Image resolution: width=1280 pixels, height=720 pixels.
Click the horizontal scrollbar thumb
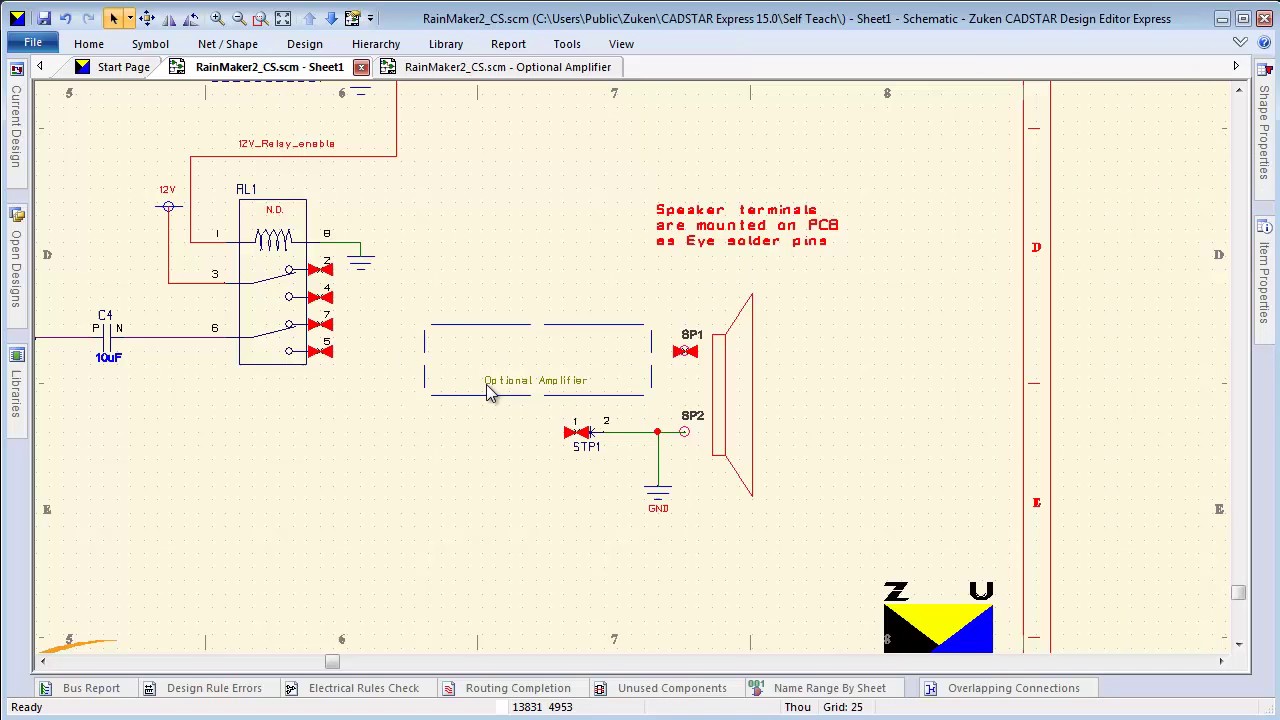[332, 661]
